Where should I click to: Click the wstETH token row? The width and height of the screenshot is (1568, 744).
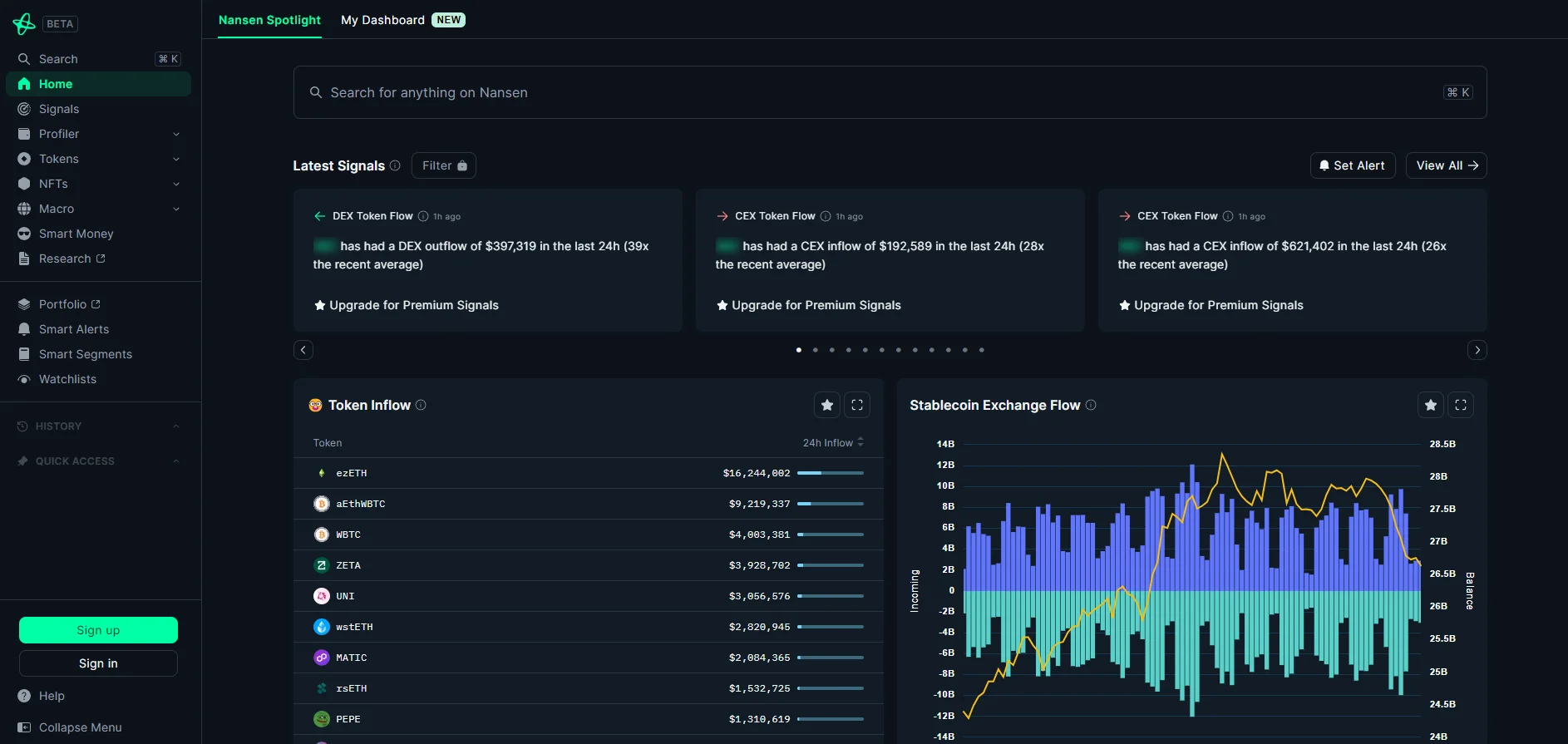(589, 627)
